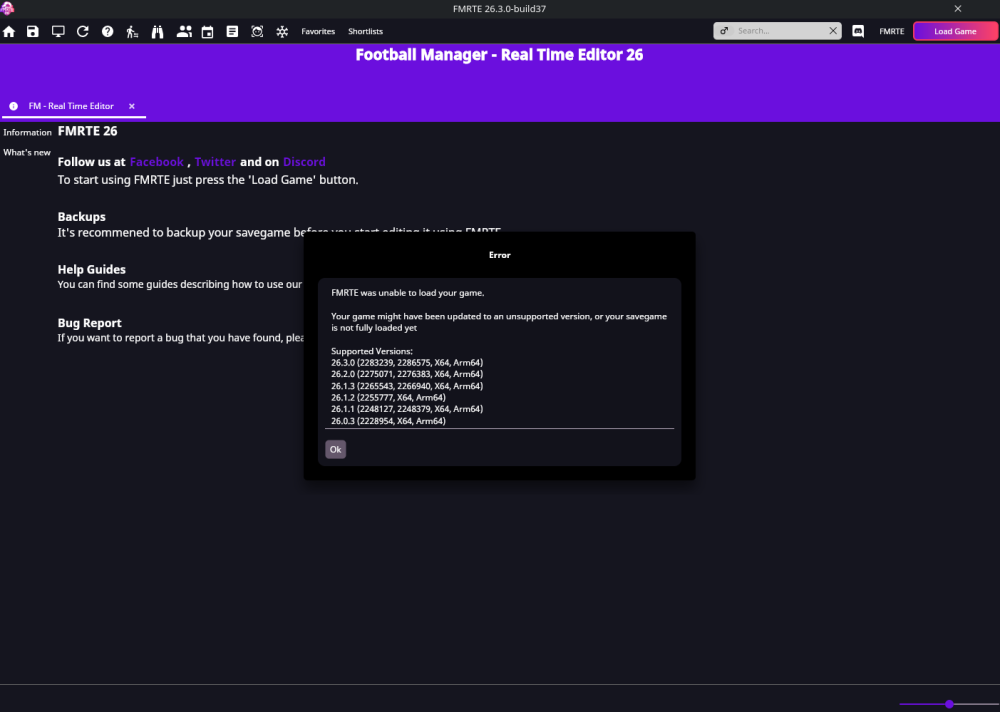Switch to the Information section
This screenshot has height=712, width=1000.
pyautogui.click(x=27, y=132)
